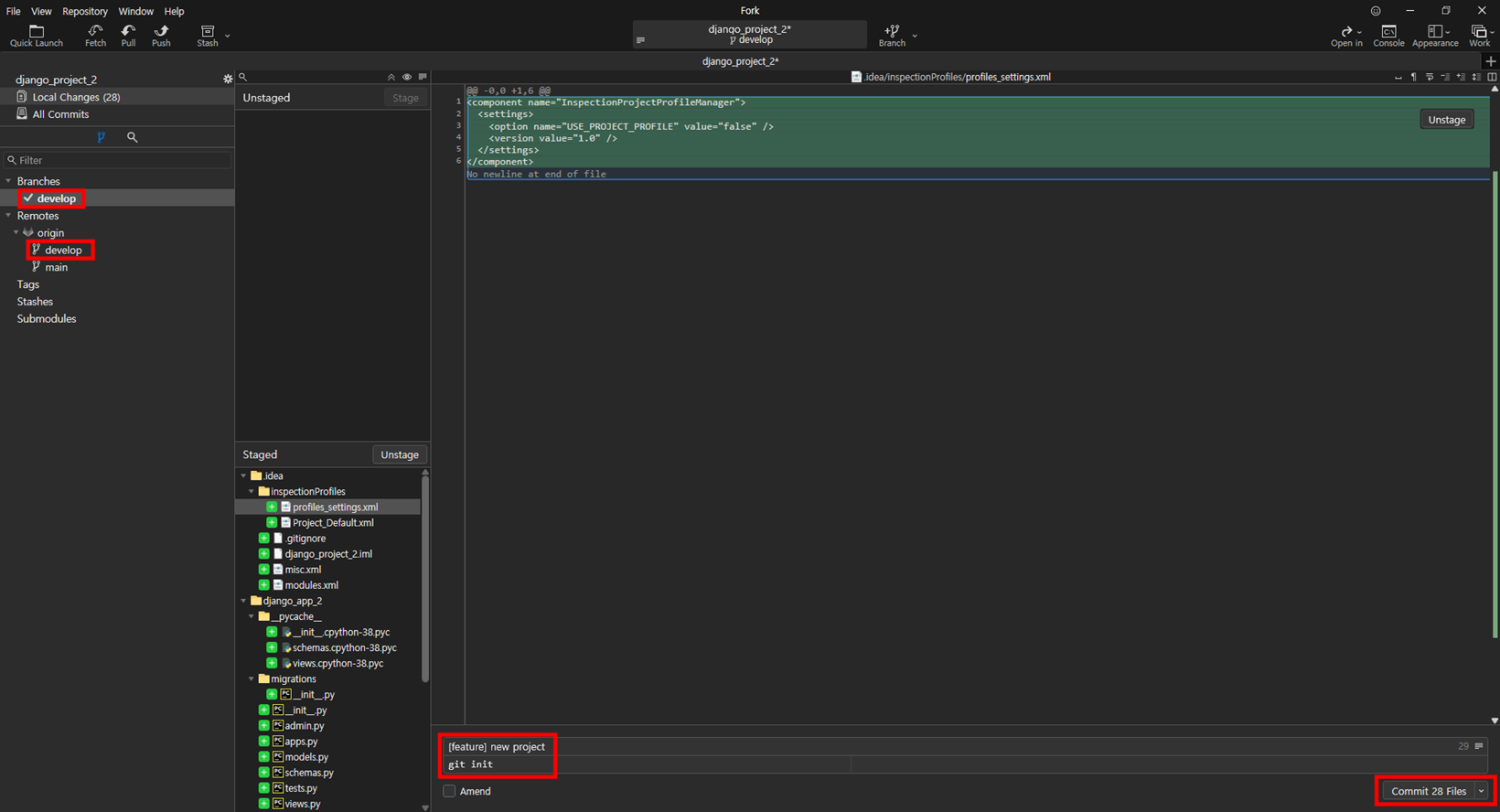Collapse the .idea folder
This screenshot has width=1500, height=812.
point(243,475)
